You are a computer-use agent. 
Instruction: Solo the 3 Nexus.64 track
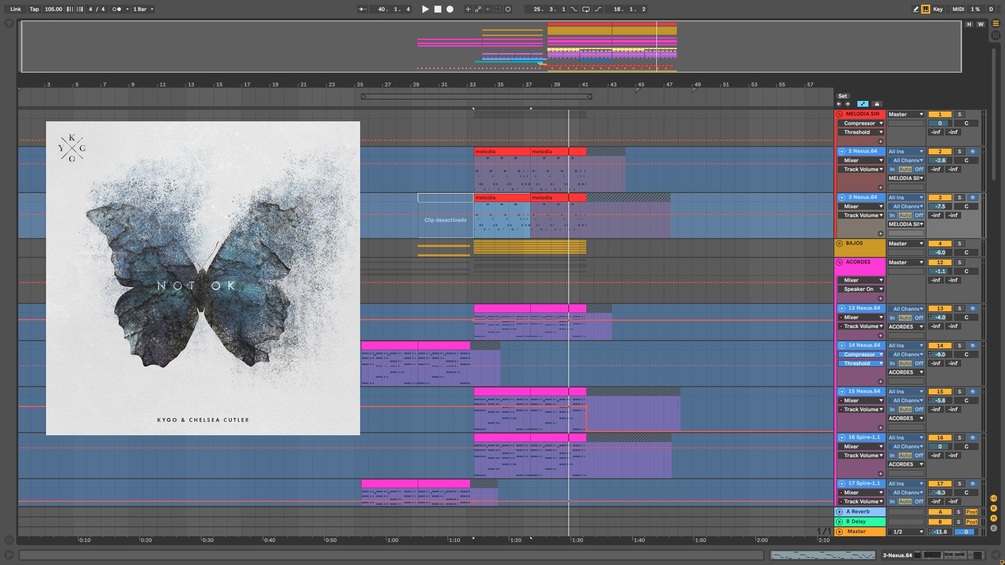click(959, 197)
